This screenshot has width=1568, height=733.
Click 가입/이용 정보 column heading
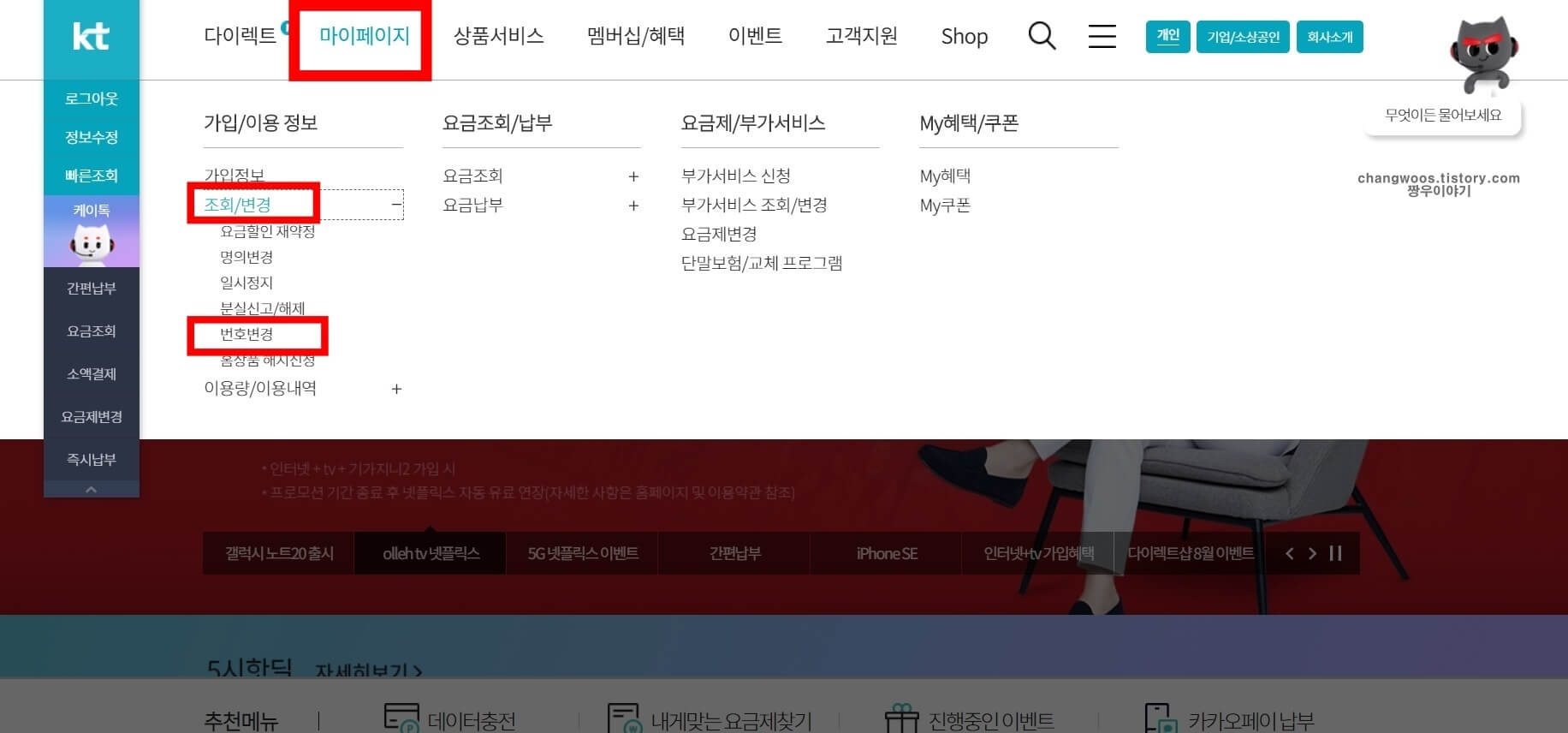tap(260, 122)
